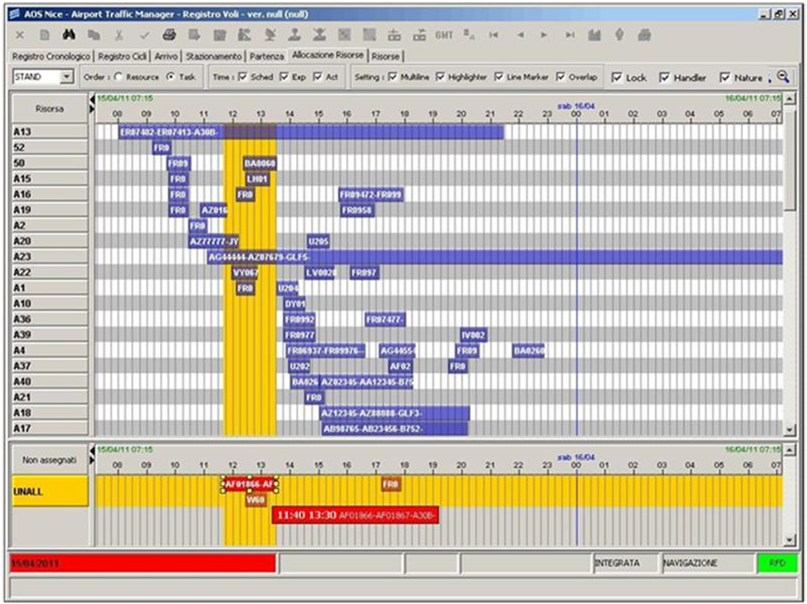Click the last-record navigation arrow icon

click(568, 35)
